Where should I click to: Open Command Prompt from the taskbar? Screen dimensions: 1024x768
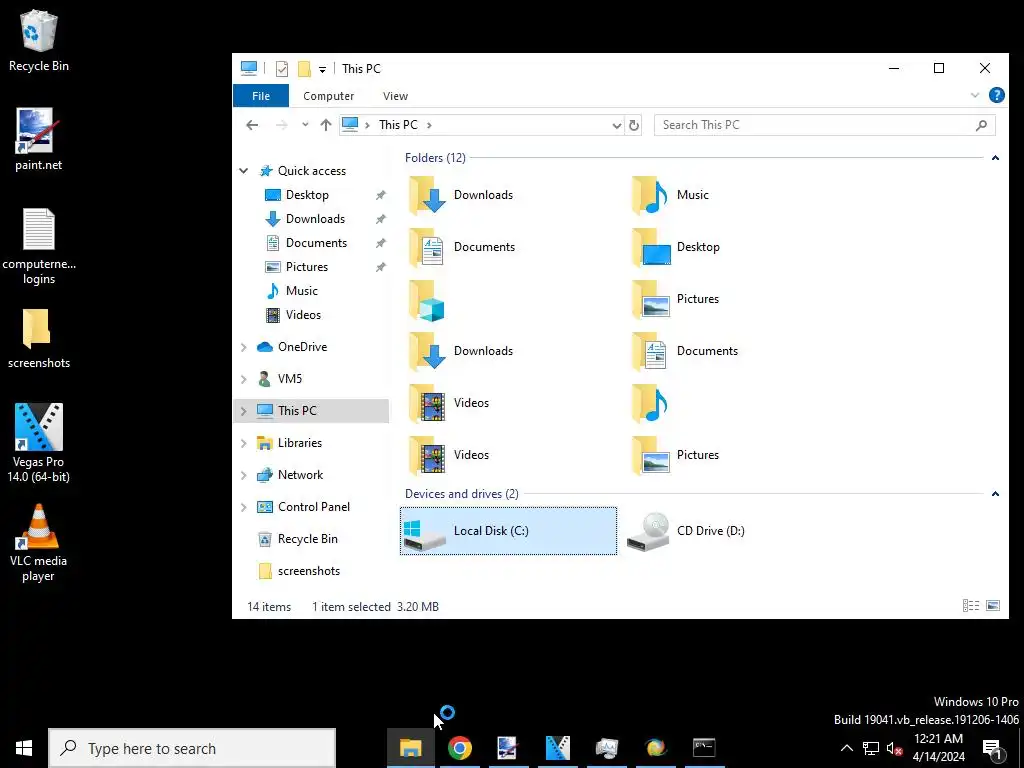pyautogui.click(x=704, y=748)
